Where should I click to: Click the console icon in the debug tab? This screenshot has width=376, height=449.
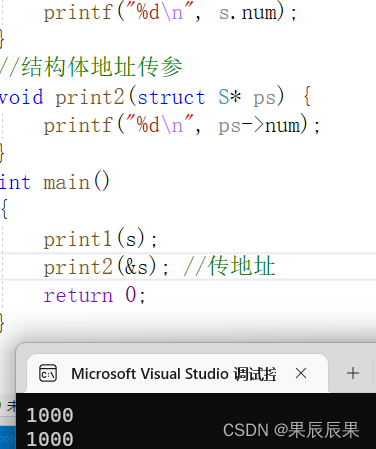tap(48, 373)
